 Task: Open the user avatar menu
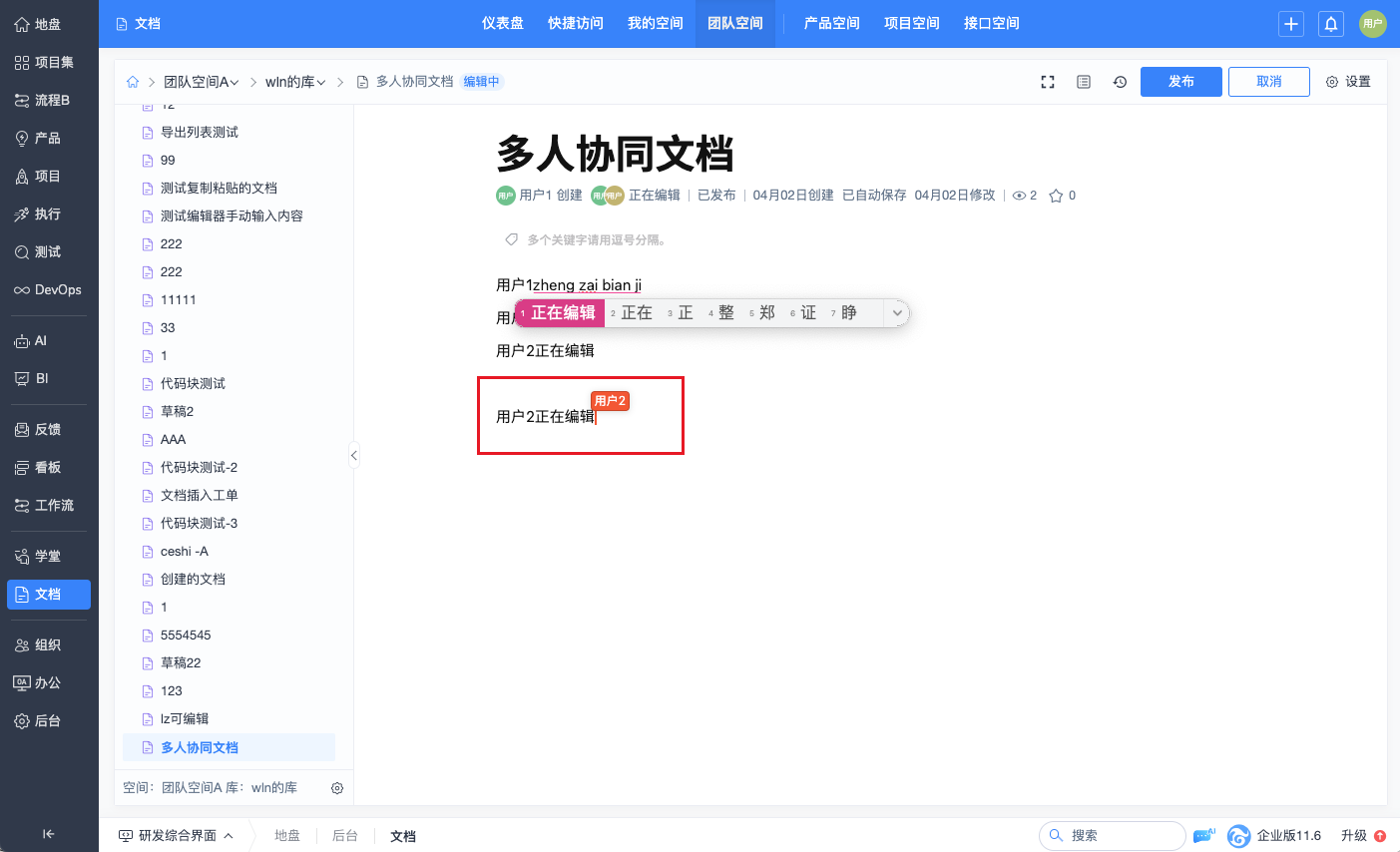pos(1373,24)
